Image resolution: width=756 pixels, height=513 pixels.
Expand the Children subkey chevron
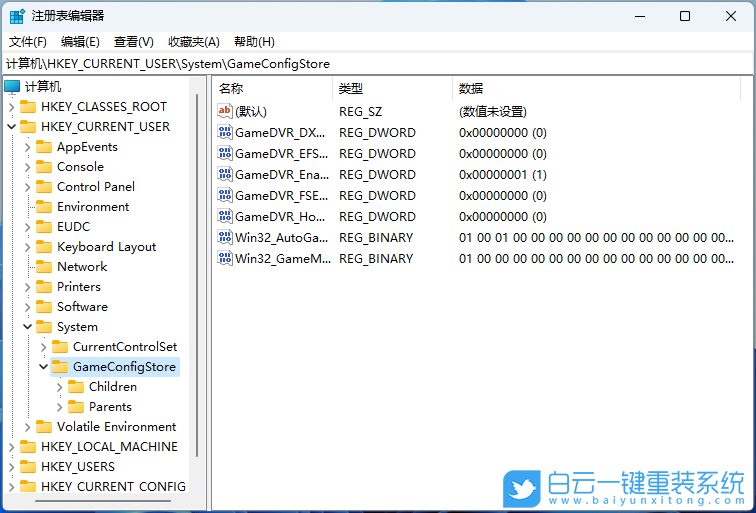(x=59, y=387)
